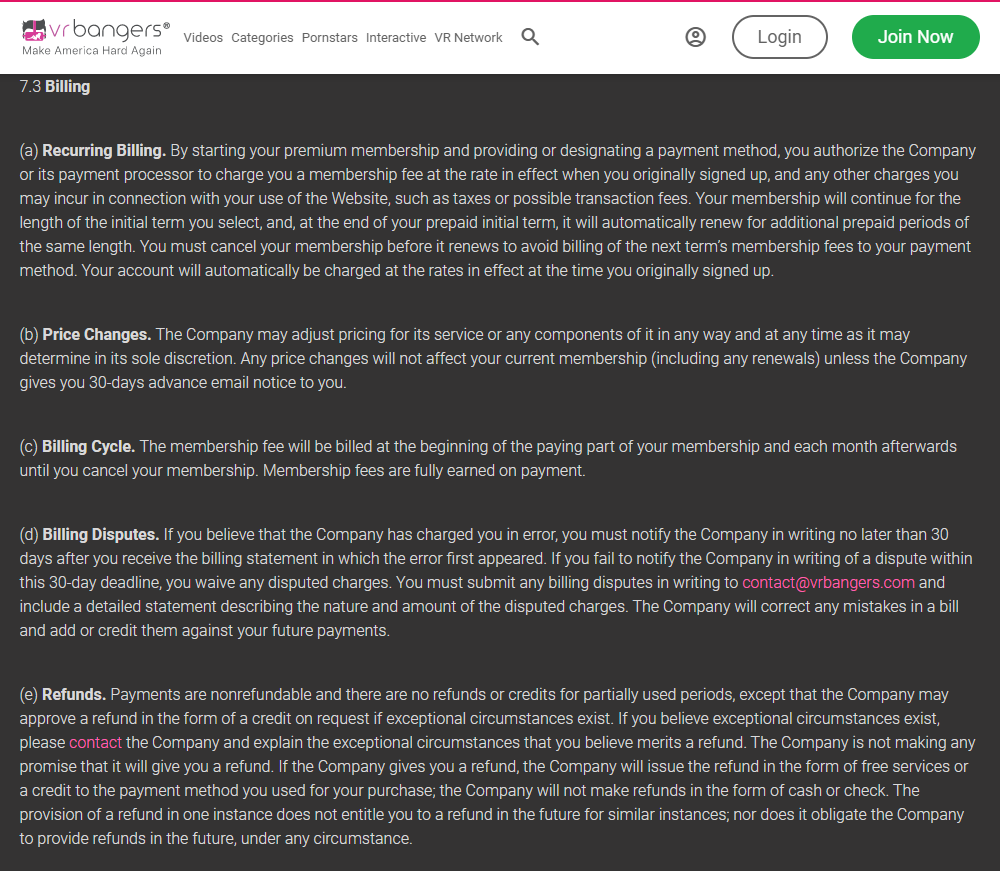Screen dimensions: 1000x871
Task: Open the Categories menu item
Action: coord(262,38)
